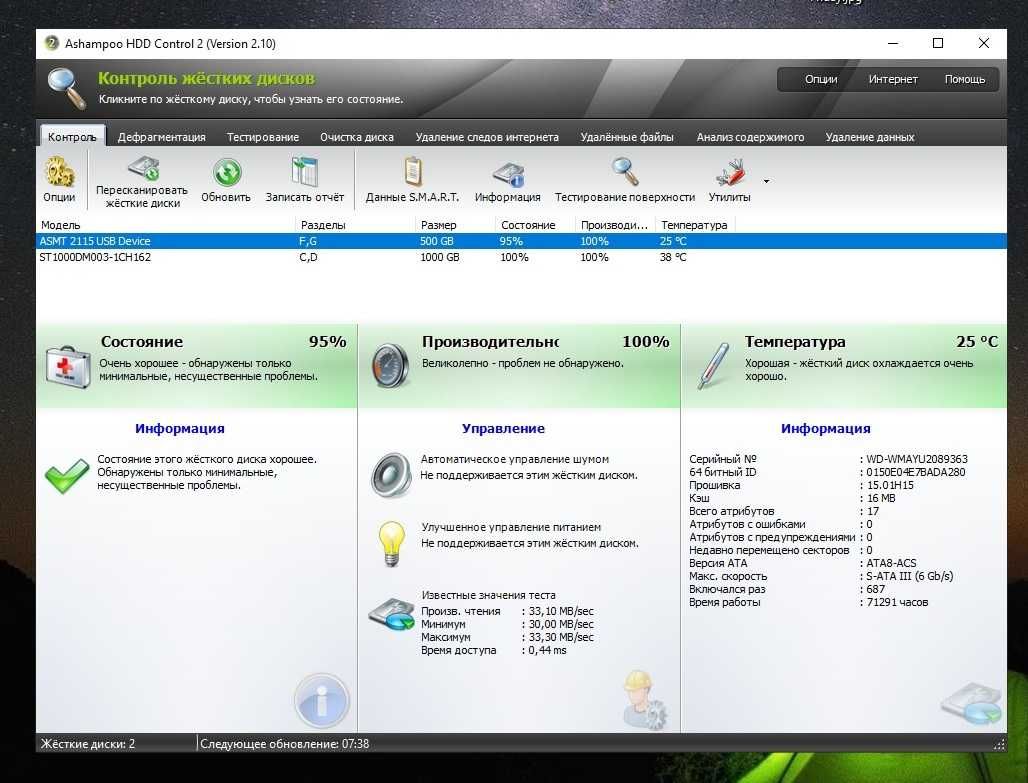This screenshot has height=783, width=1028.
Task: Switch to the Удалённые файлы tab
Action: (627, 137)
